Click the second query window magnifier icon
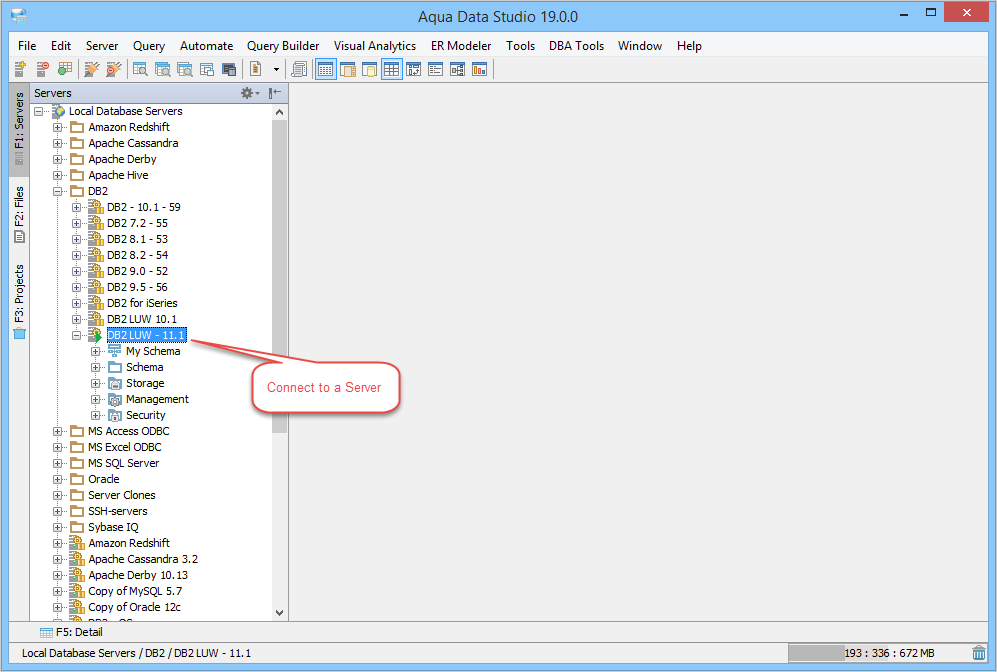The width and height of the screenshot is (997, 672). pos(163,69)
